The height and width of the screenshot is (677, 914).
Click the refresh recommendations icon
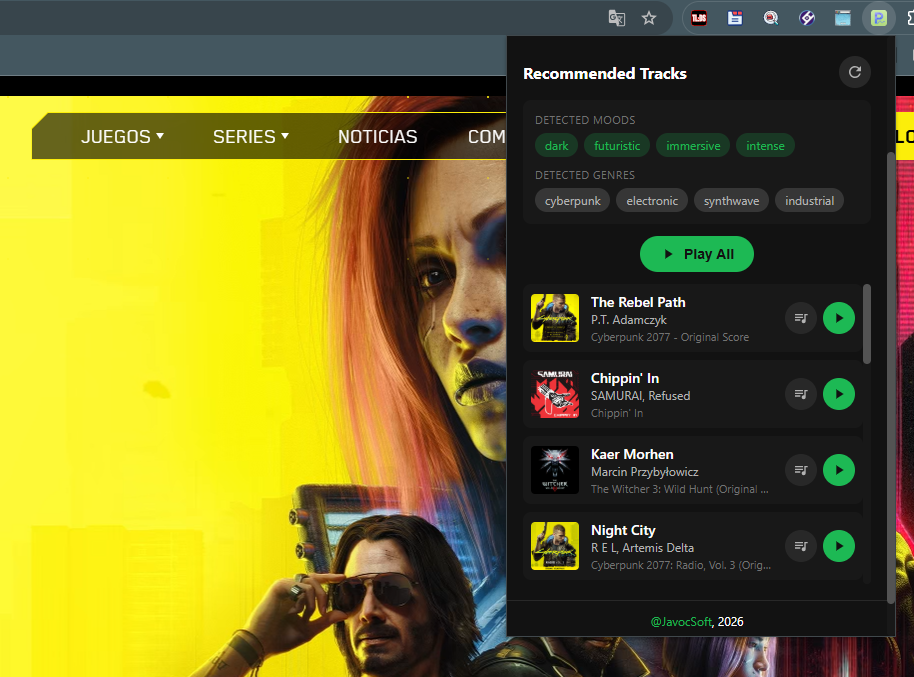854,72
